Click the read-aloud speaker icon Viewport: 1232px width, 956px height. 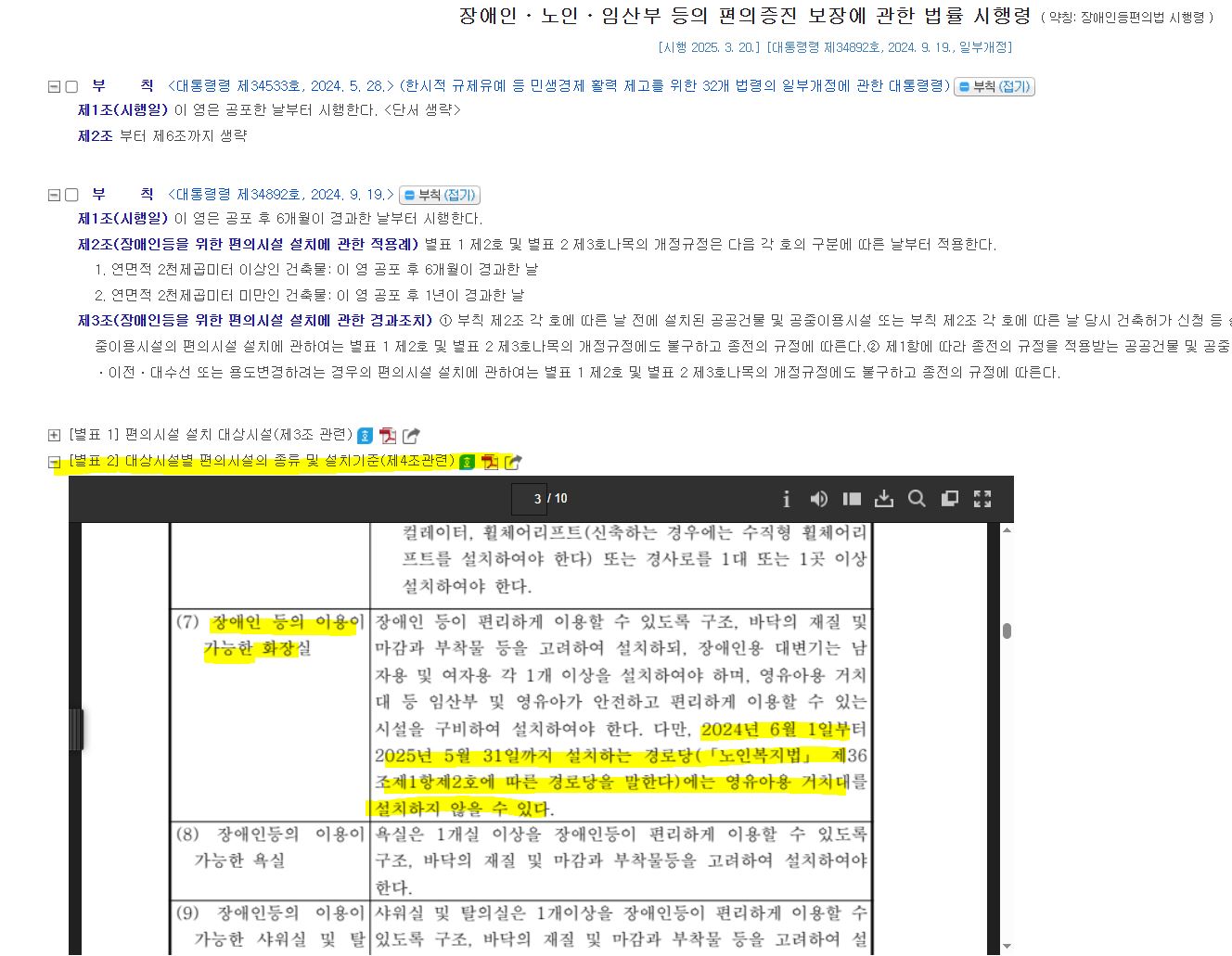tap(818, 499)
